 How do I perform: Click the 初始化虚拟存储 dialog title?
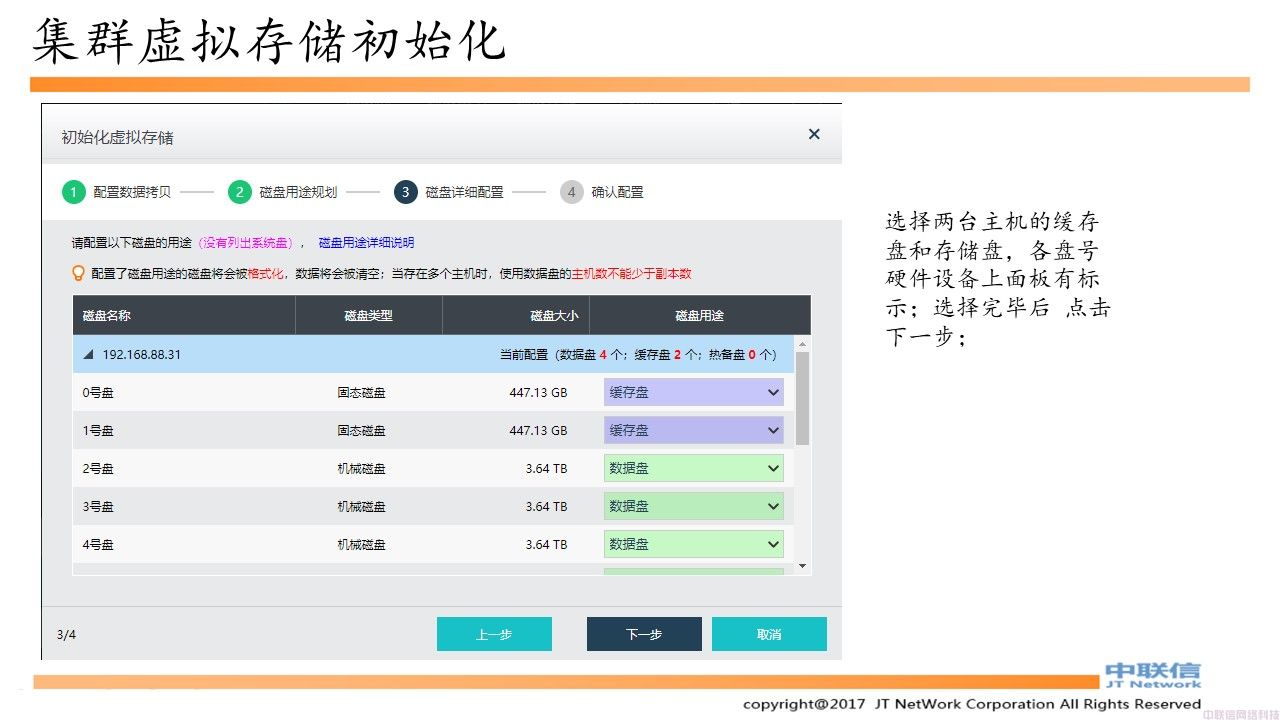[117, 137]
